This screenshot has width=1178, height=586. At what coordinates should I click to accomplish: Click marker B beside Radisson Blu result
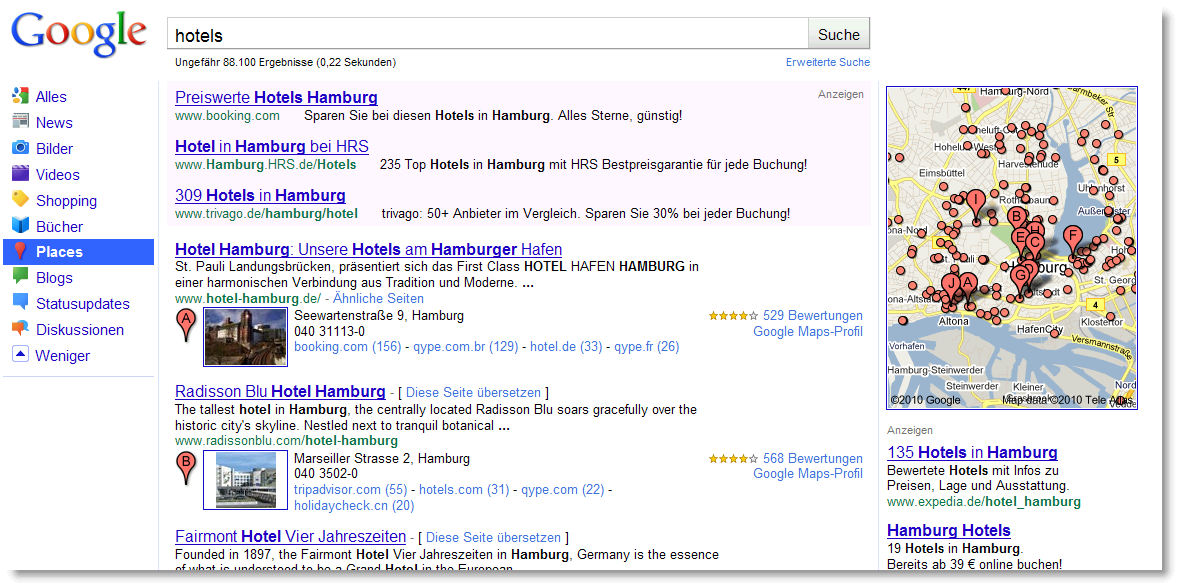186,469
